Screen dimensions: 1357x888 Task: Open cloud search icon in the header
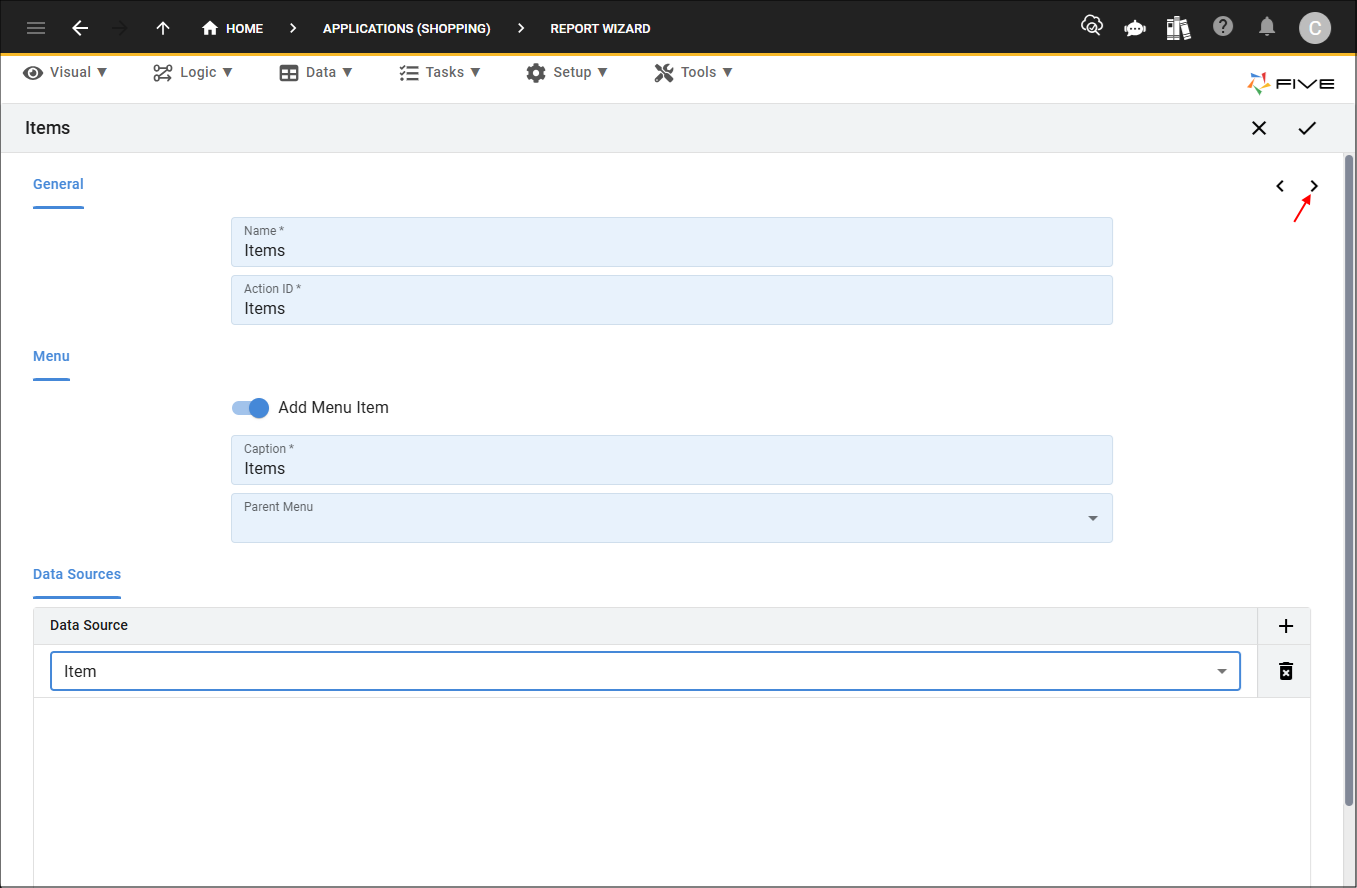(x=1092, y=27)
